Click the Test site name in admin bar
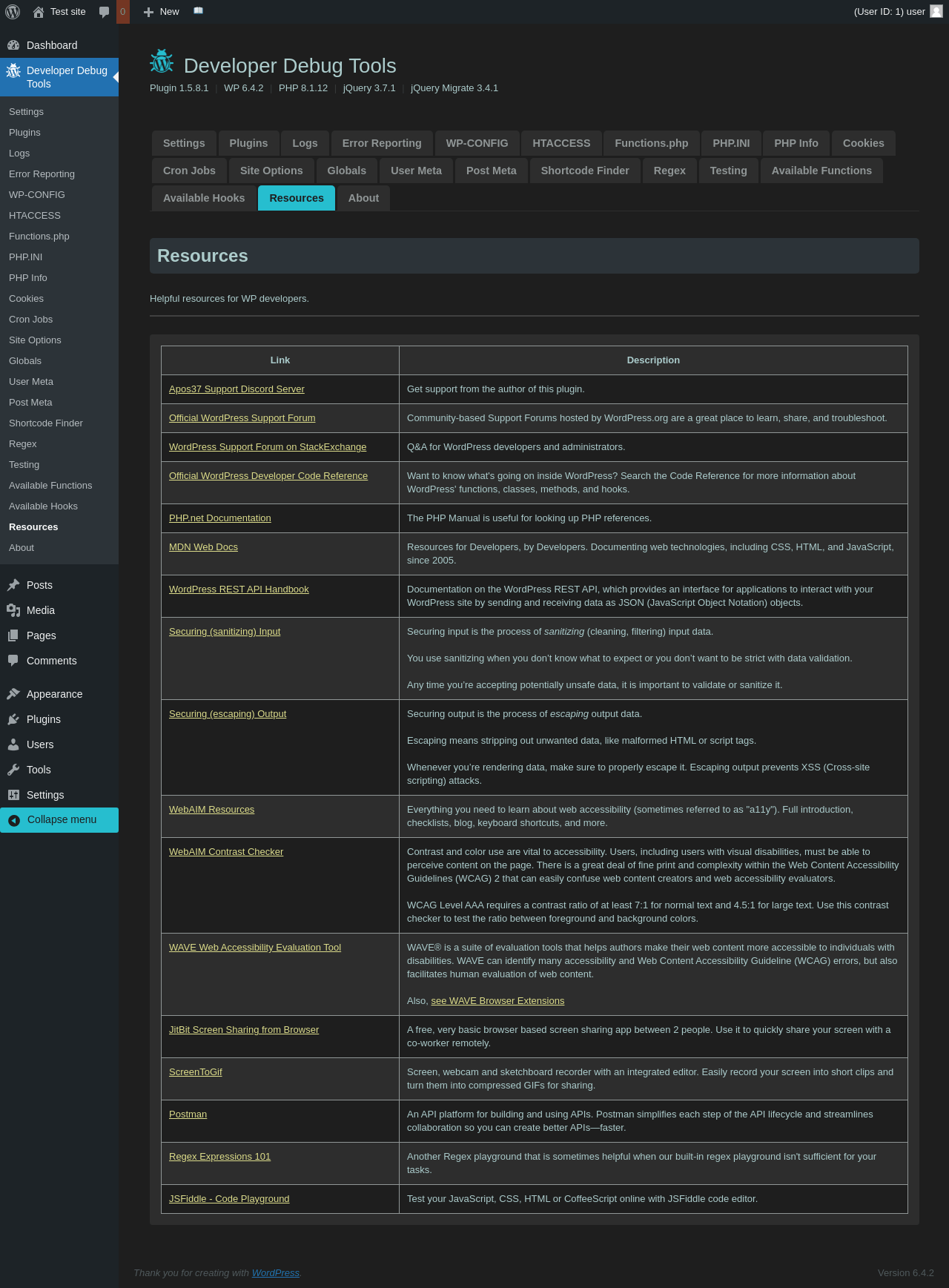The width and height of the screenshot is (949, 1288). [68, 12]
